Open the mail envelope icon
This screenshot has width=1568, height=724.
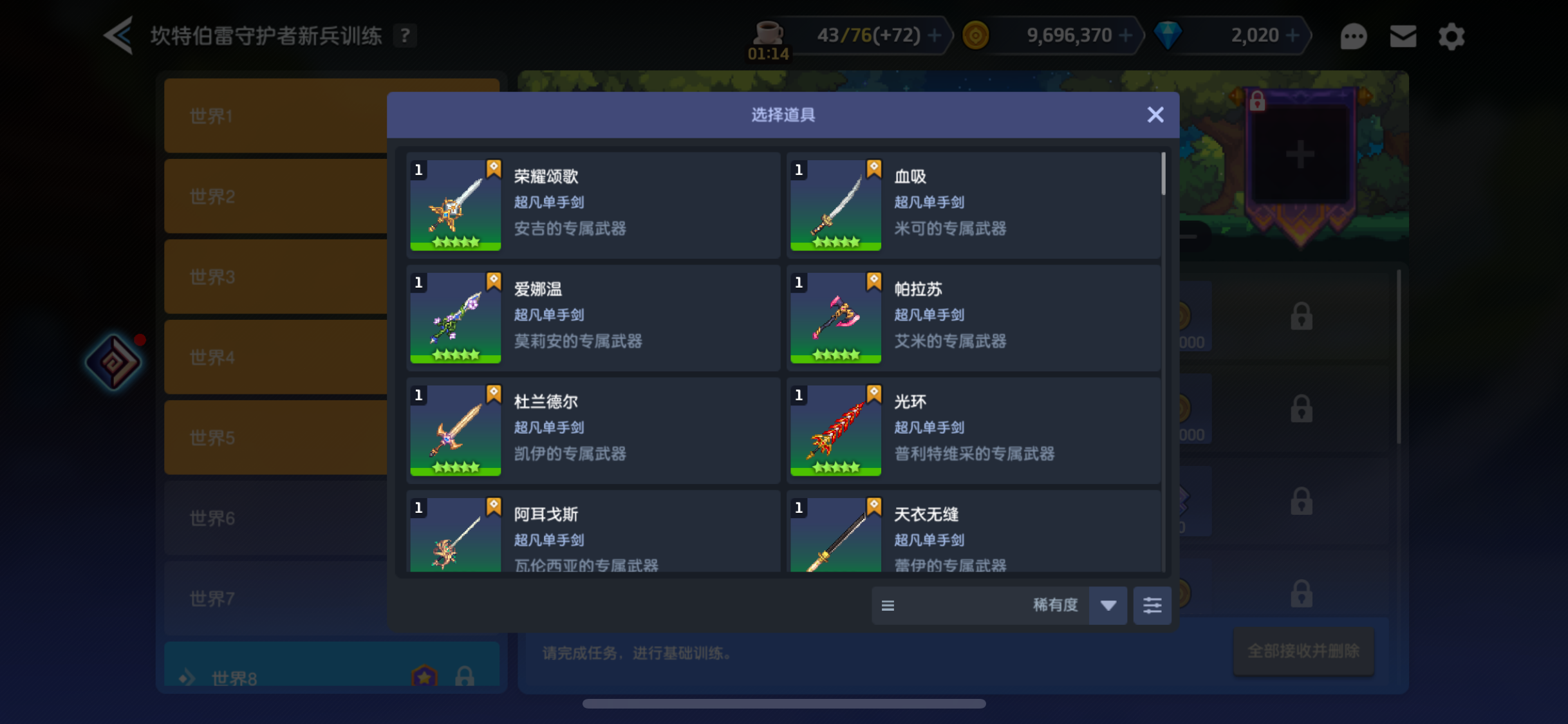coord(1403,36)
